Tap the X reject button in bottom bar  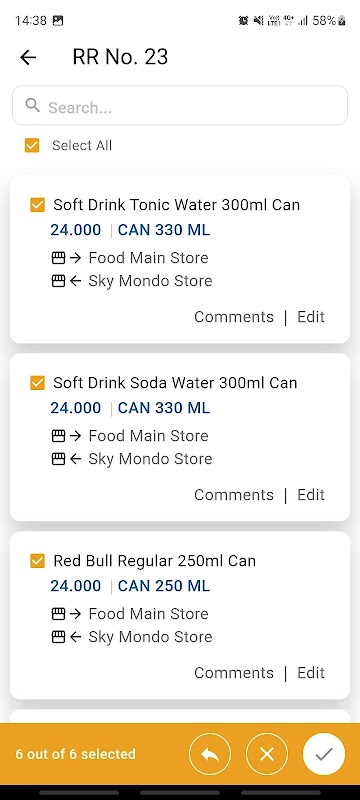267,754
